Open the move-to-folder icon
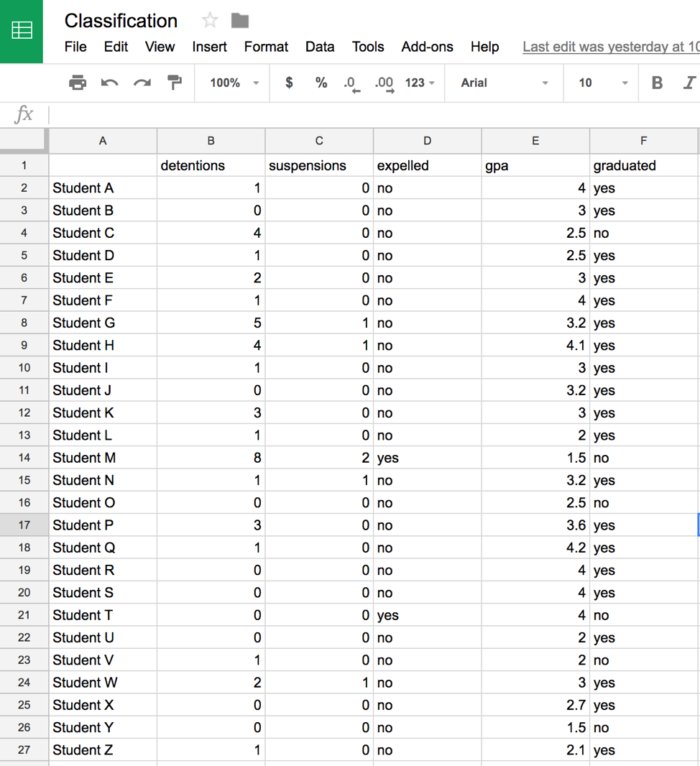700x766 pixels. [x=240, y=21]
